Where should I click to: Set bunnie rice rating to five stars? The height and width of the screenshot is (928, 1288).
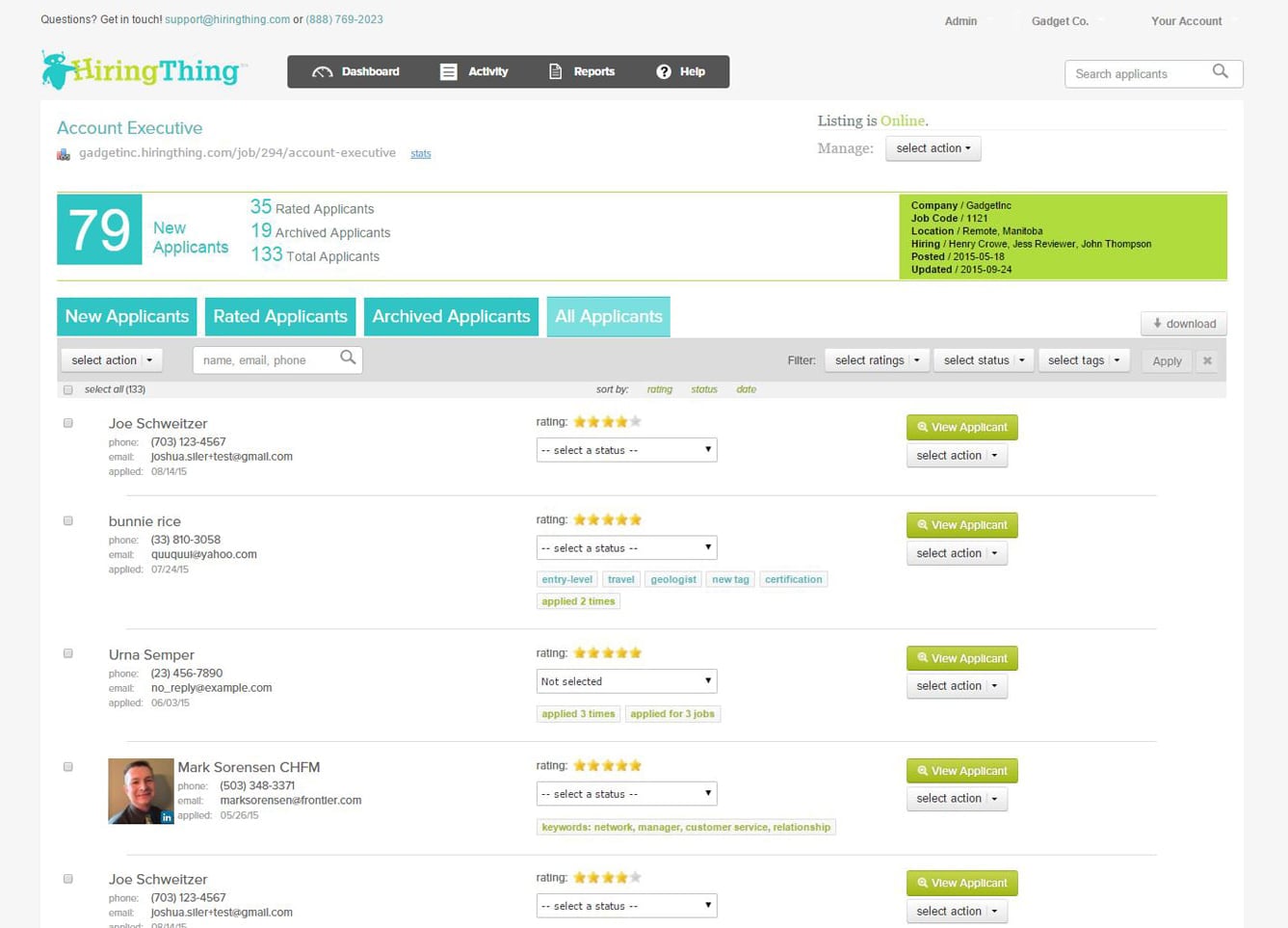[x=636, y=520]
